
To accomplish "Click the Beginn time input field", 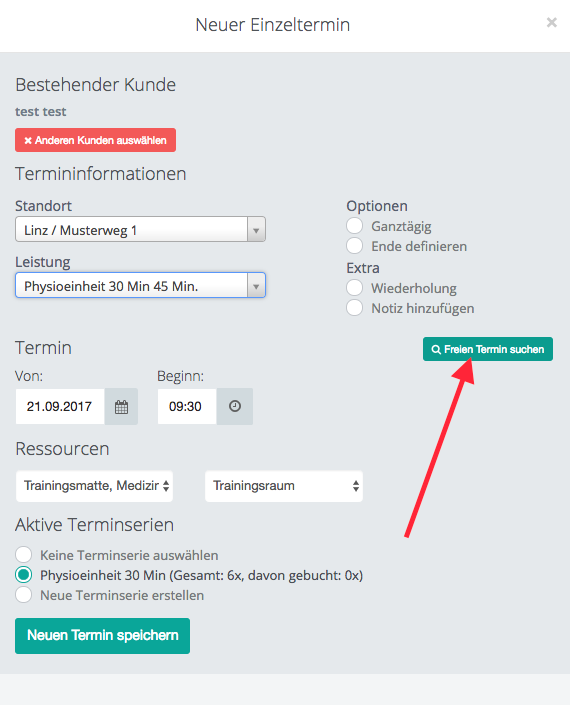I will pyautogui.click(x=187, y=406).
